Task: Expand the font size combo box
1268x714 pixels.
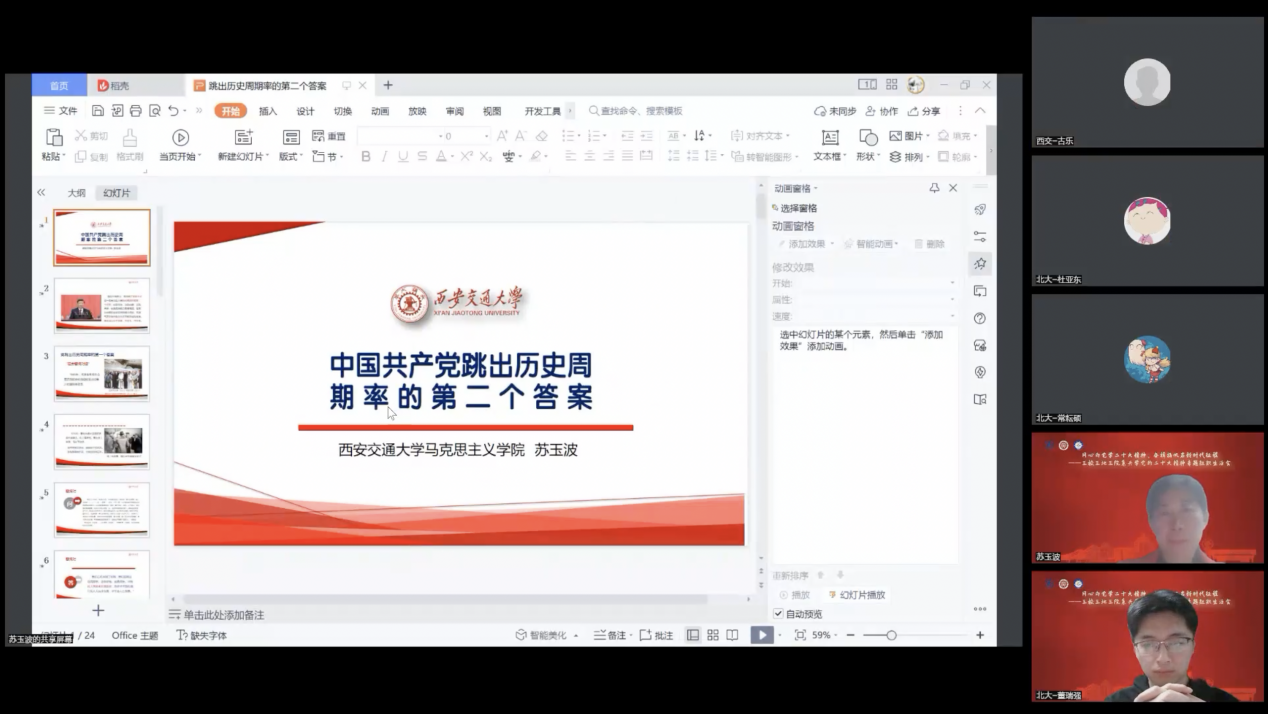Action: tap(486, 136)
